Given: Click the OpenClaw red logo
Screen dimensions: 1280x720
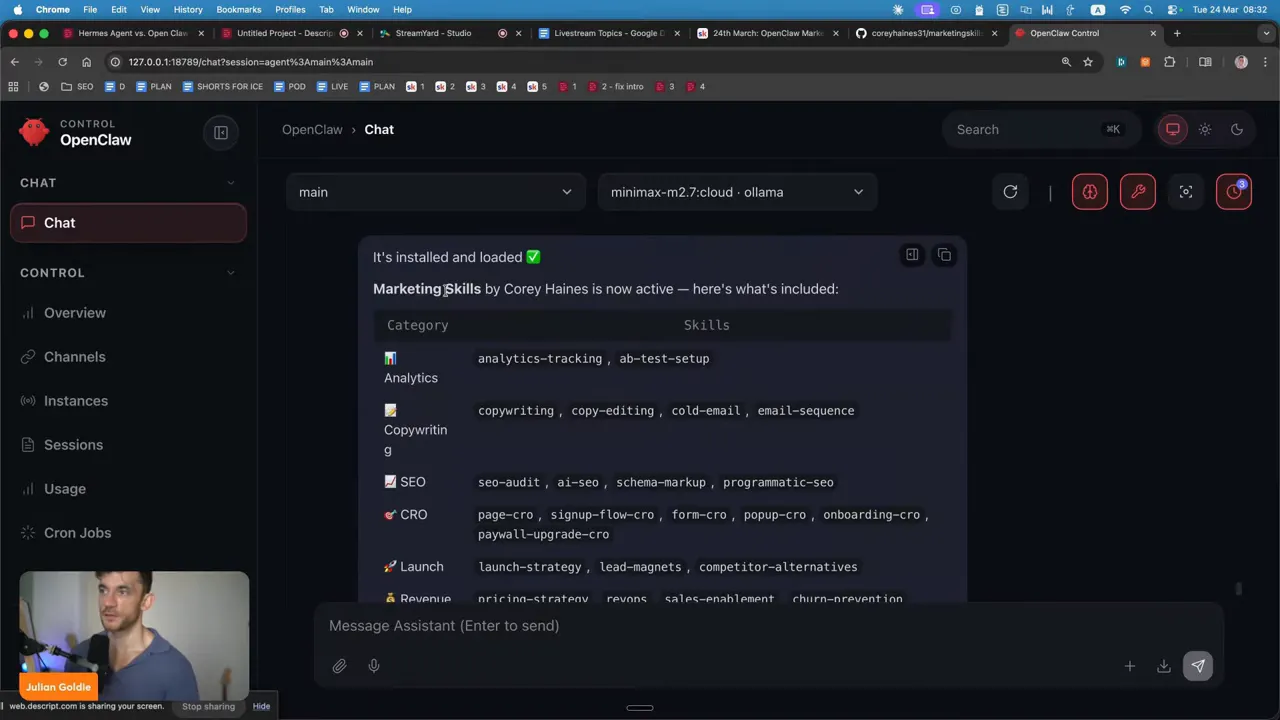Looking at the screenshot, I should click(34, 132).
